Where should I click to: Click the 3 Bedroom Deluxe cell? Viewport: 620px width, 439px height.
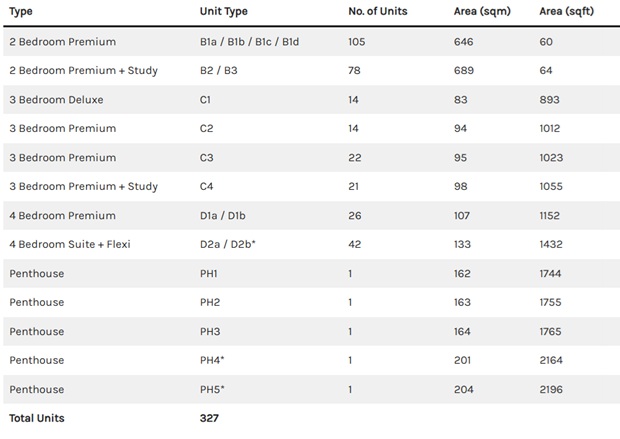click(x=55, y=100)
